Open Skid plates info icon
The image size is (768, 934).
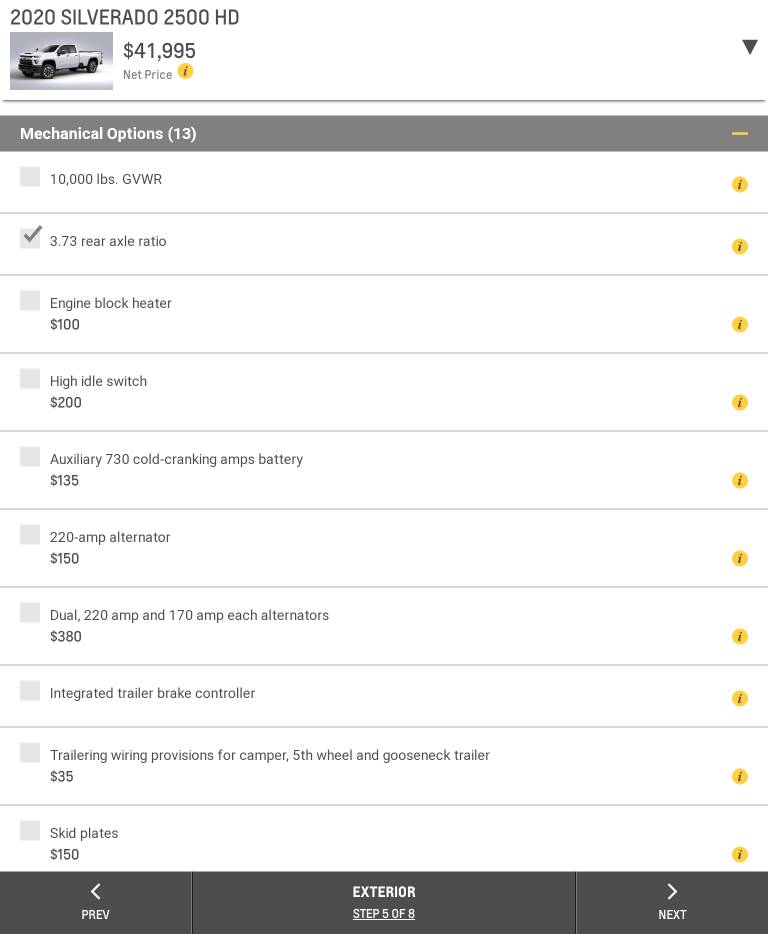(740, 854)
